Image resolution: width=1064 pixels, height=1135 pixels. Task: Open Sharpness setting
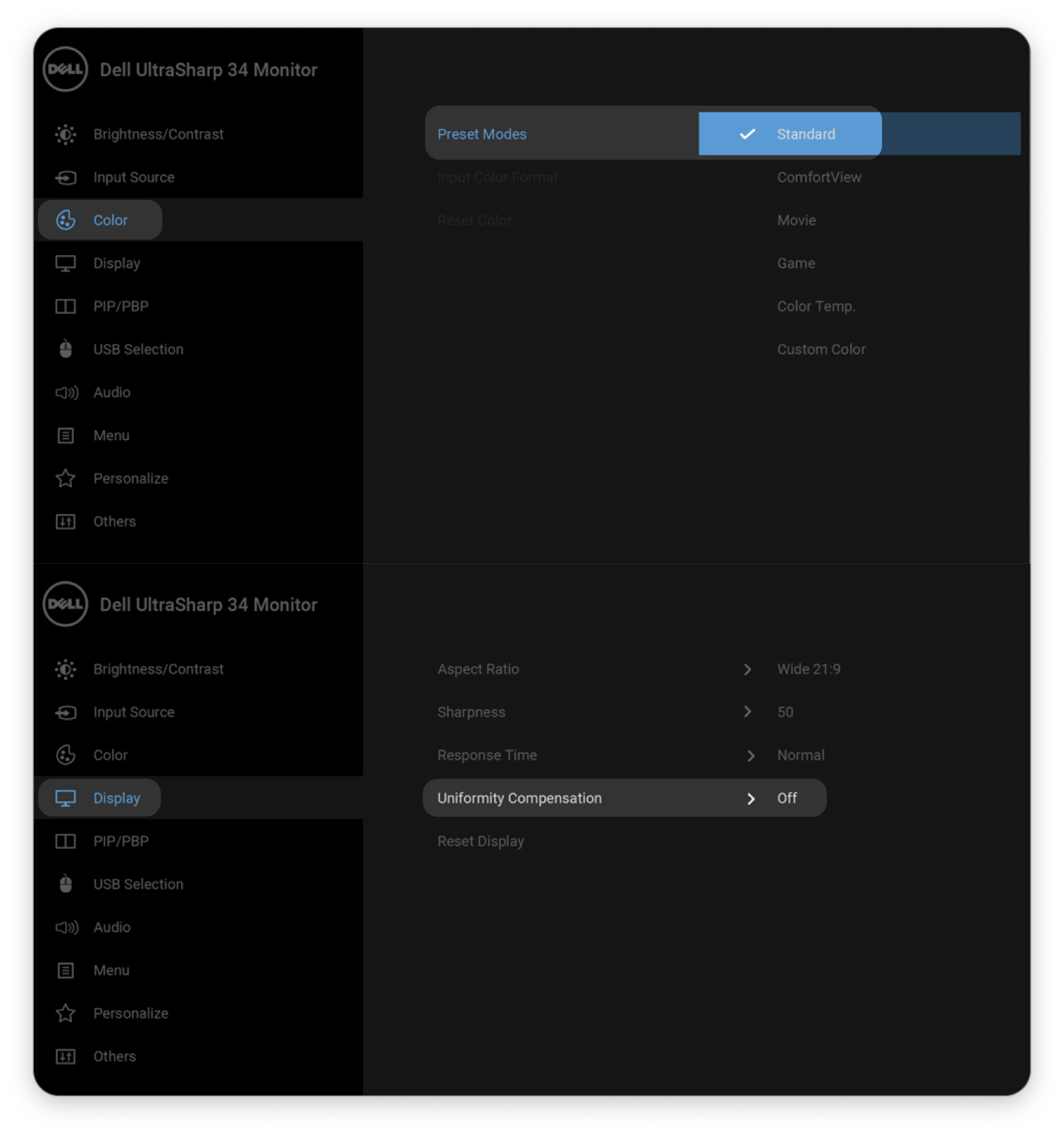tap(471, 712)
